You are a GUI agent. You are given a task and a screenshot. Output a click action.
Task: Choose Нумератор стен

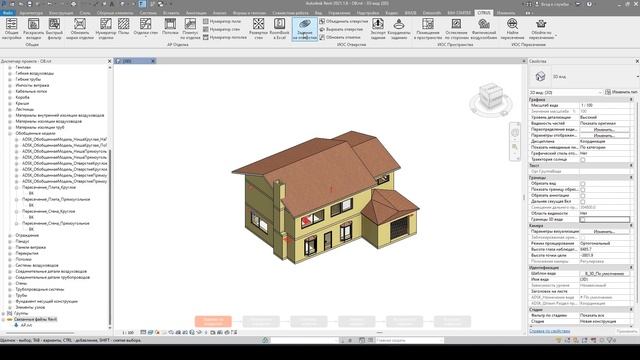click(x=222, y=29)
